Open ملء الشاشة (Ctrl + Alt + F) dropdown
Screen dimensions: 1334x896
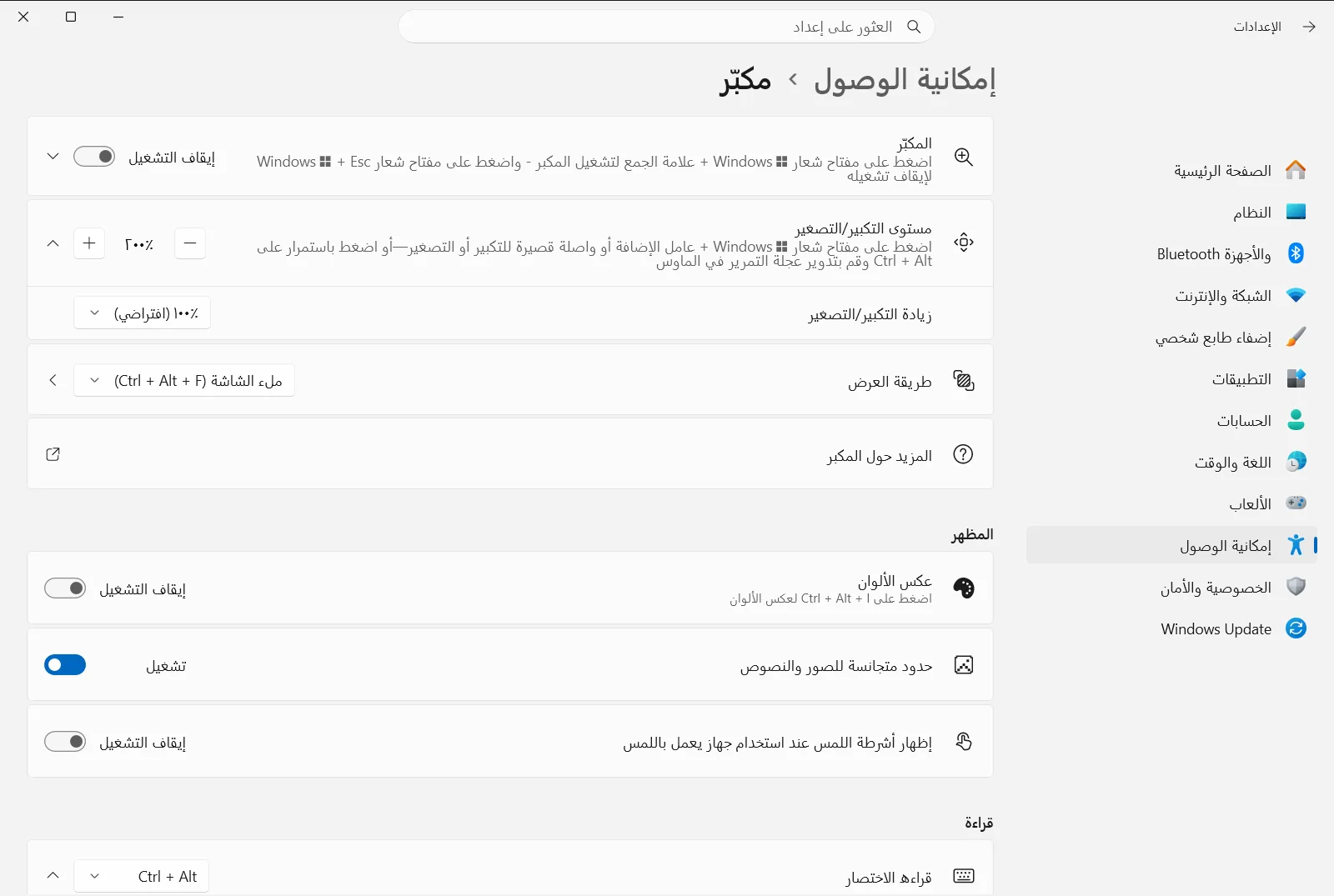[184, 381]
